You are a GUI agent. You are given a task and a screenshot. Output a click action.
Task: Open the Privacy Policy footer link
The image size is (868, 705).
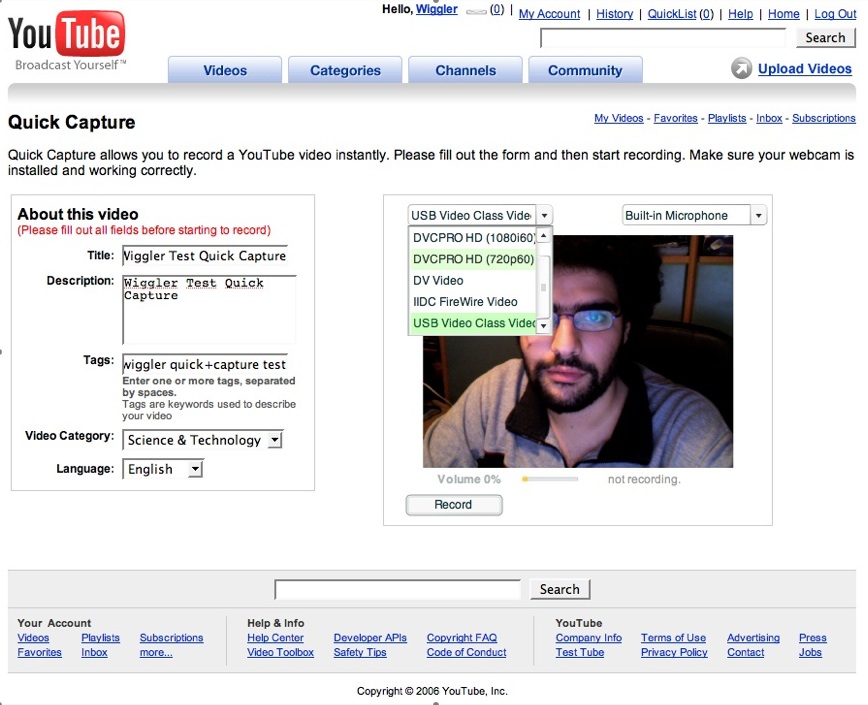click(674, 652)
